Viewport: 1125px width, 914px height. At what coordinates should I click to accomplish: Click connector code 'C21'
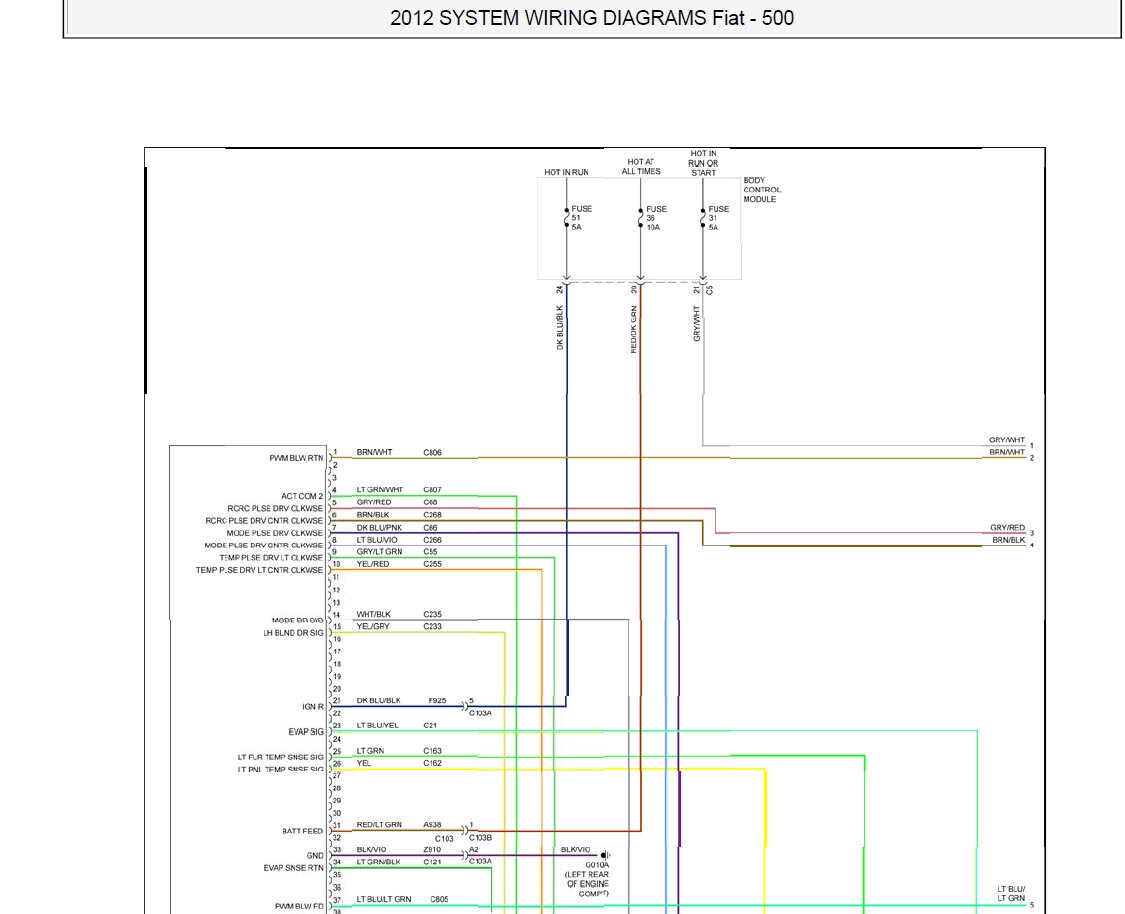coord(430,725)
